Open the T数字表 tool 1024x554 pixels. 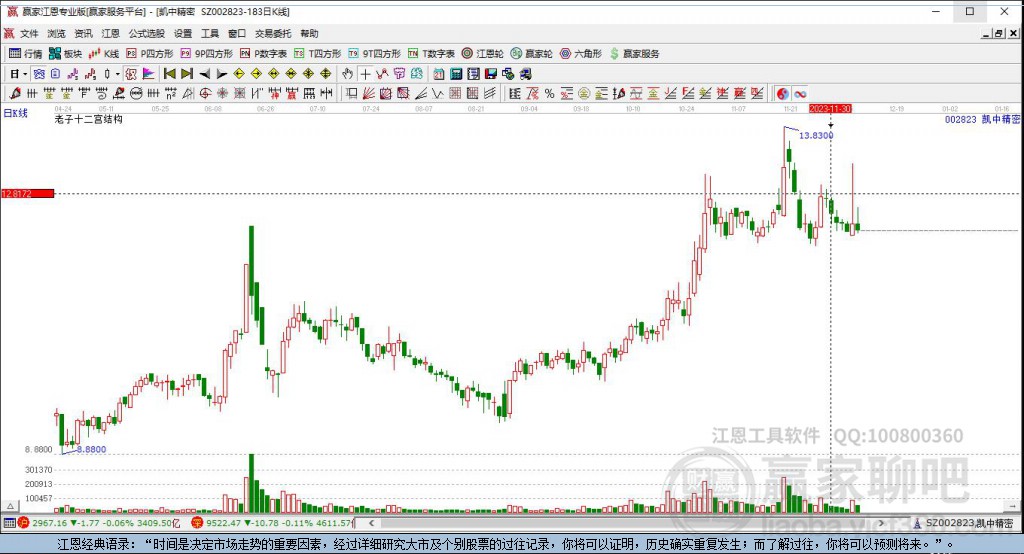(431, 54)
